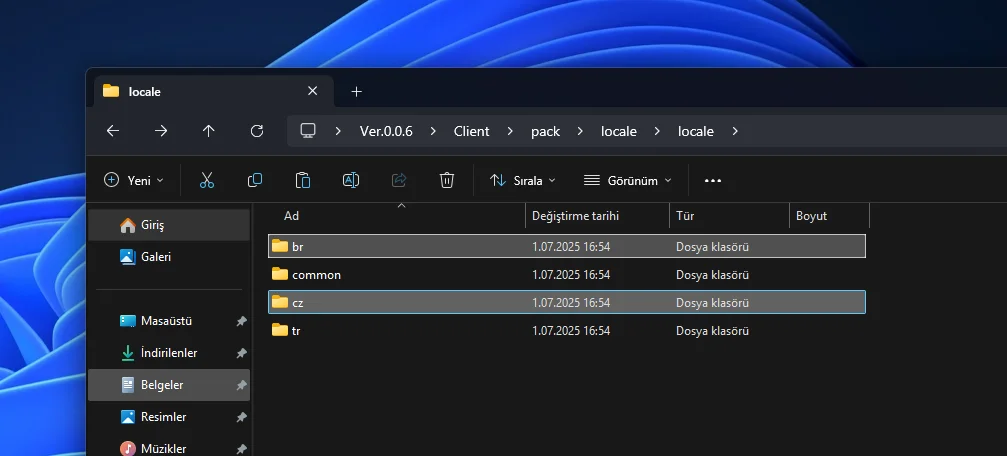The image size is (1007, 456).
Task: Go back with the left arrow
Action: tap(113, 131)
